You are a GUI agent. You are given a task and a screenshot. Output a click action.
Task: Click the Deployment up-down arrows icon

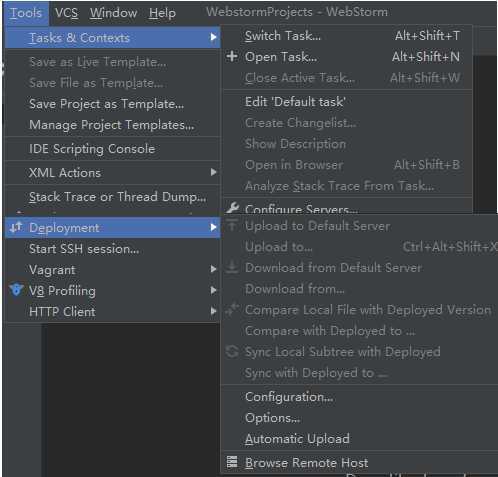coord(16,227)
